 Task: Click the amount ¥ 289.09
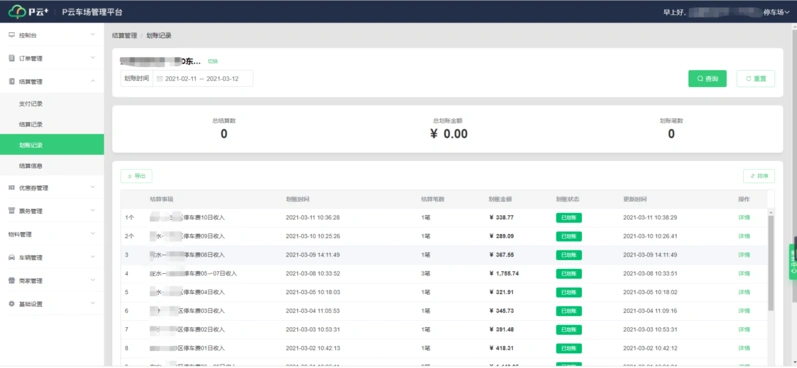click(501, 236)
